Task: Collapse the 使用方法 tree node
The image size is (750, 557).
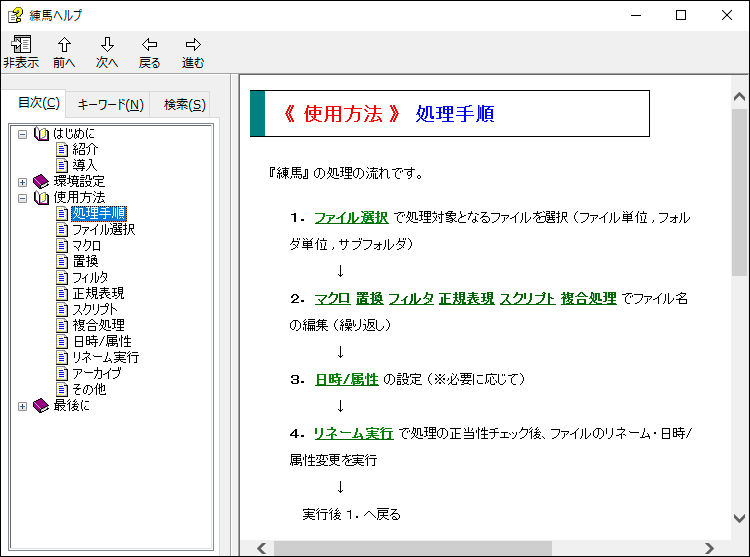Action: [22, 198]
